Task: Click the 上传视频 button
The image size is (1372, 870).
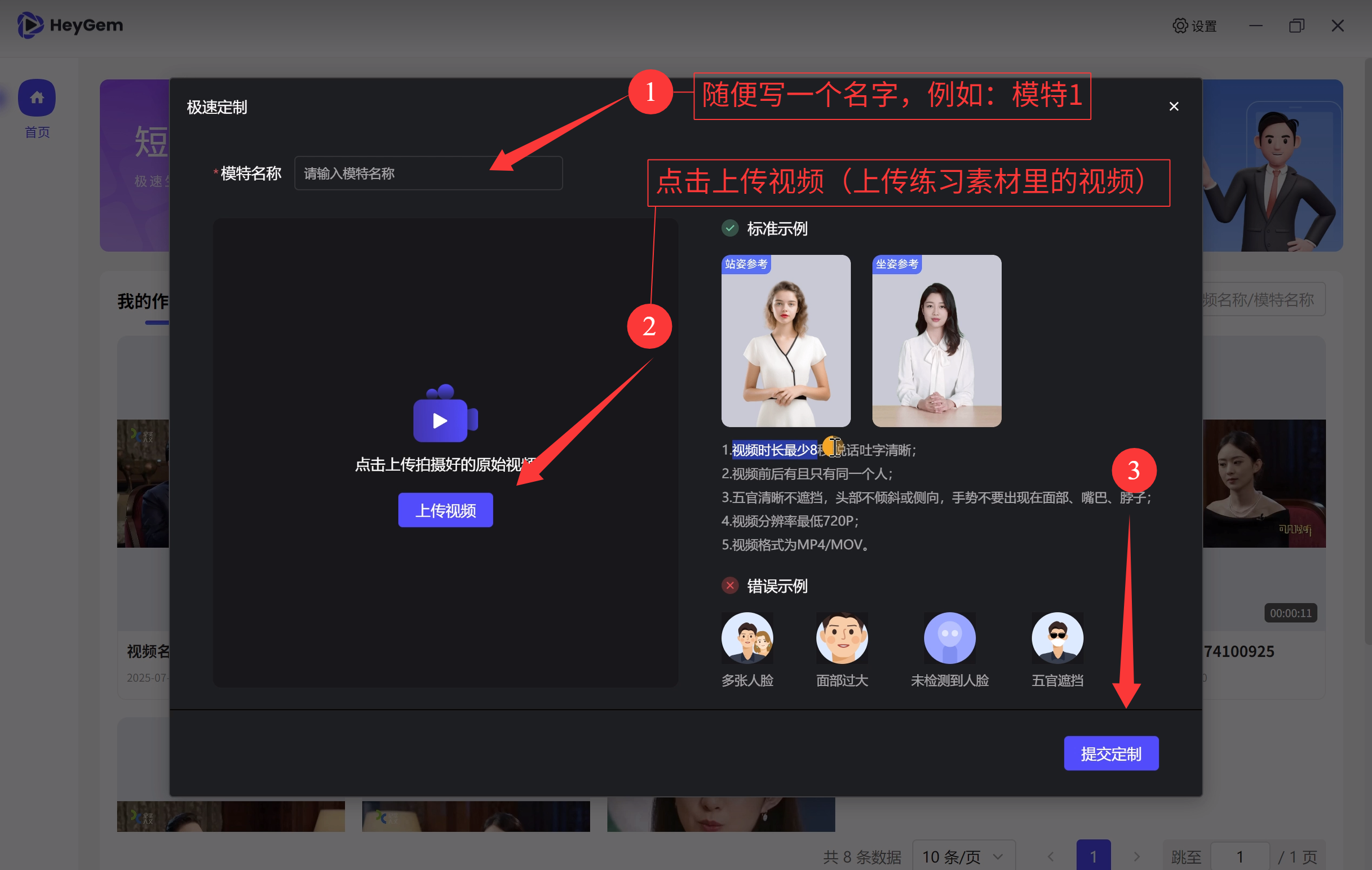Action: [x=445, y=510]
